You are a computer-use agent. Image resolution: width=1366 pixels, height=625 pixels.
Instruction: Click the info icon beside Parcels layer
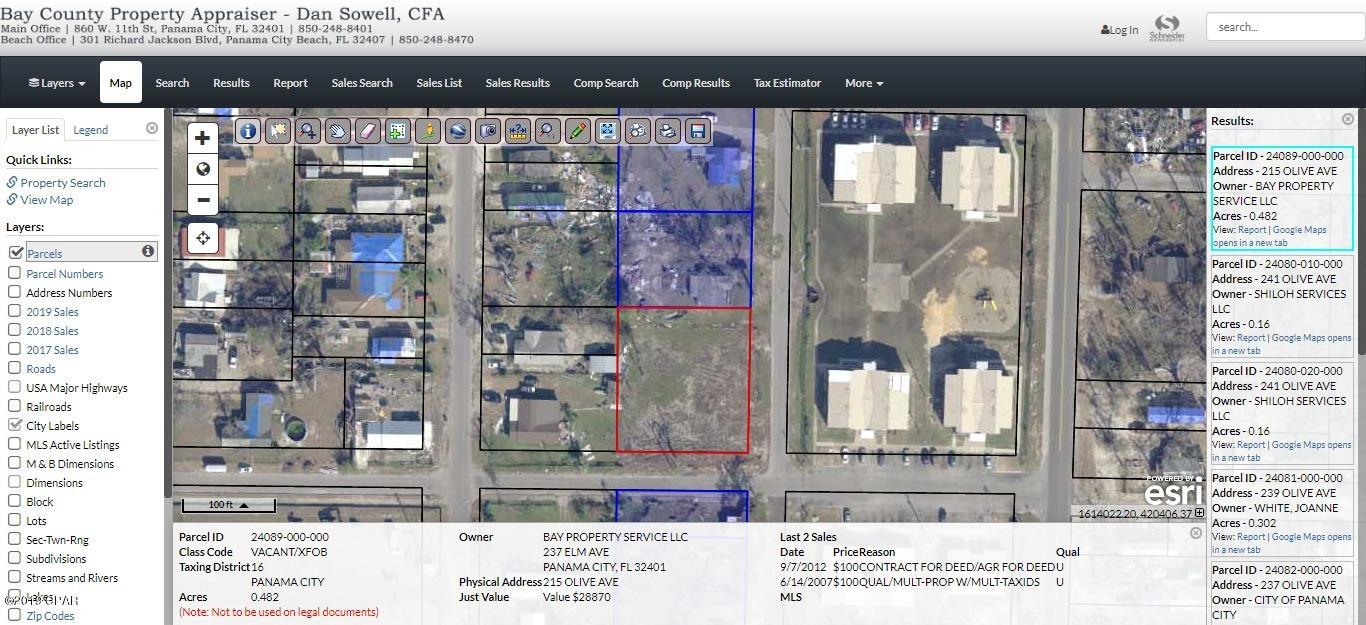pyautogui.click(x=148, y=252)
